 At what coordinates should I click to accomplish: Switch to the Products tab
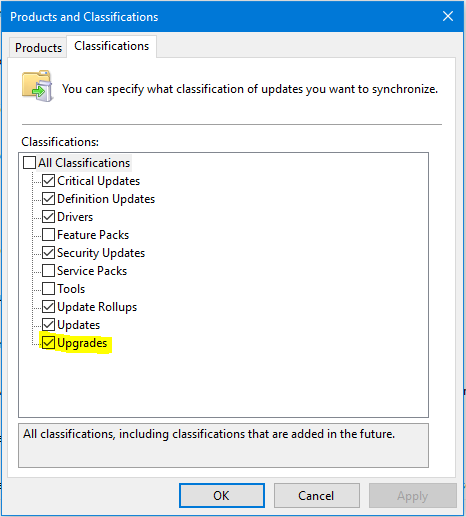[38, 48]
